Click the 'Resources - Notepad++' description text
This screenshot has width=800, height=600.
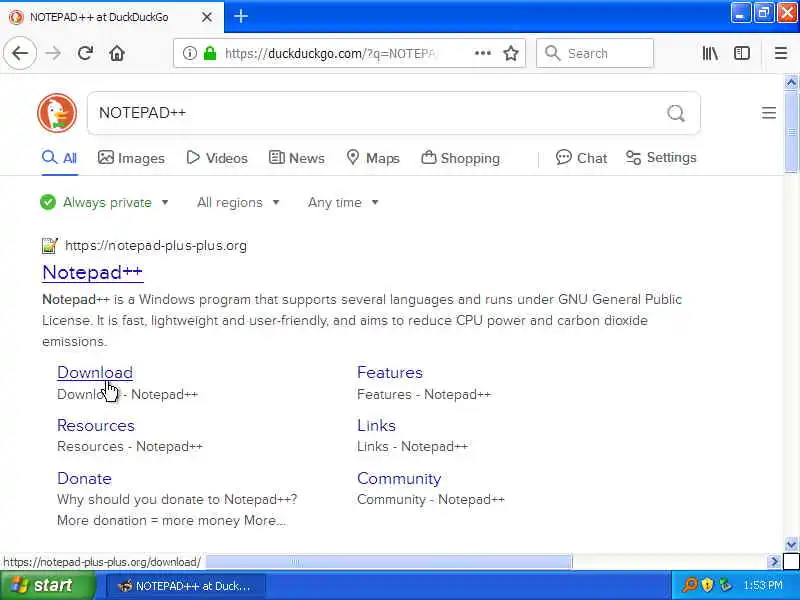click(130, 447)
